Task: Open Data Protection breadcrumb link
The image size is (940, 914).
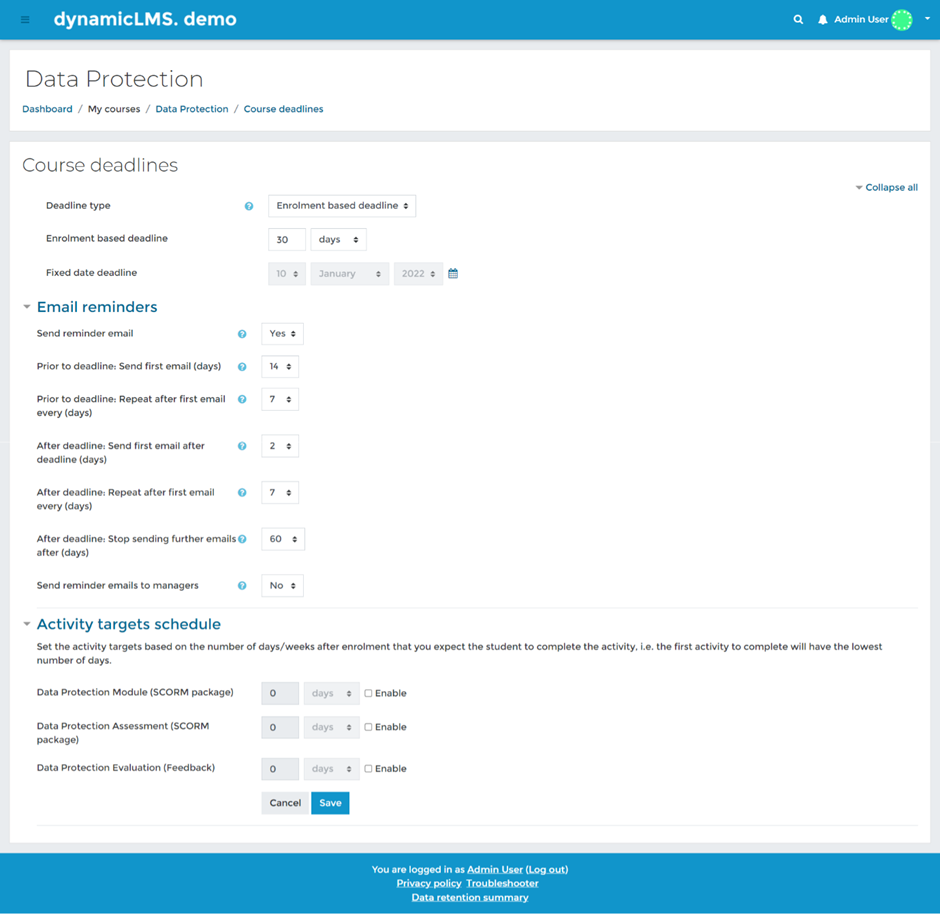Action: 192,109
